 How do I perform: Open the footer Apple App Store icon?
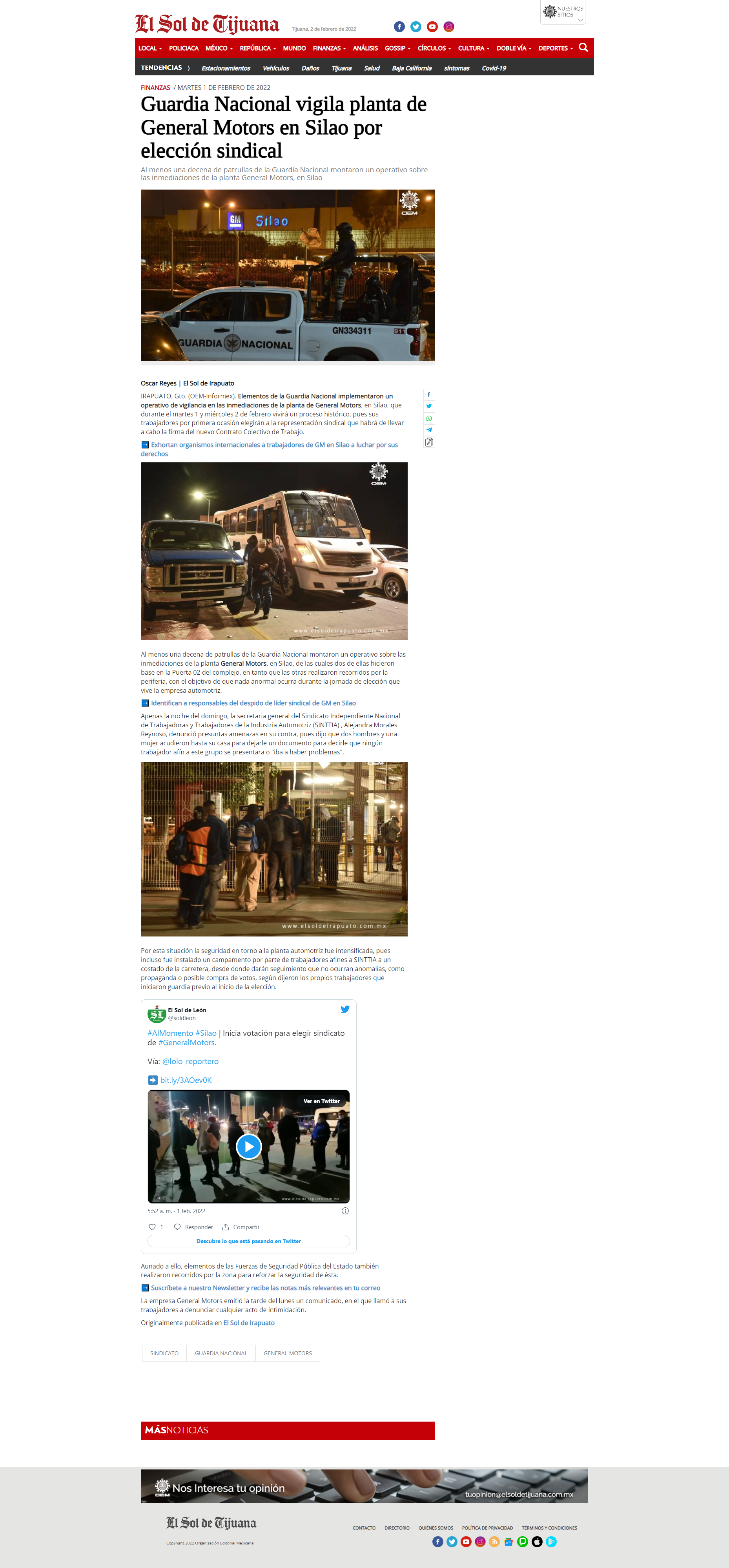[537, 1542]
